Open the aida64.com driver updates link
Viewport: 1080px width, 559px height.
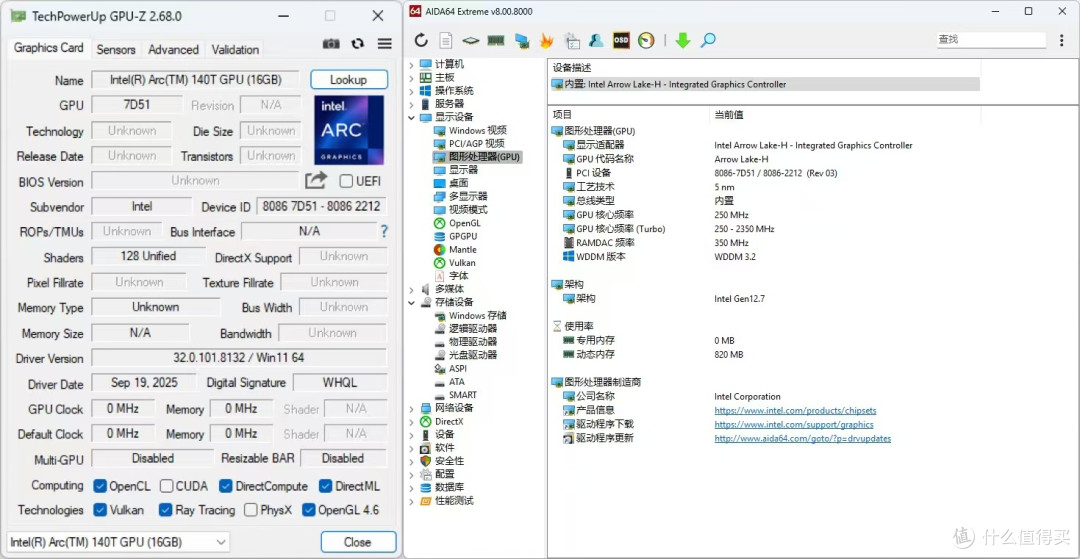coord(802,438)
